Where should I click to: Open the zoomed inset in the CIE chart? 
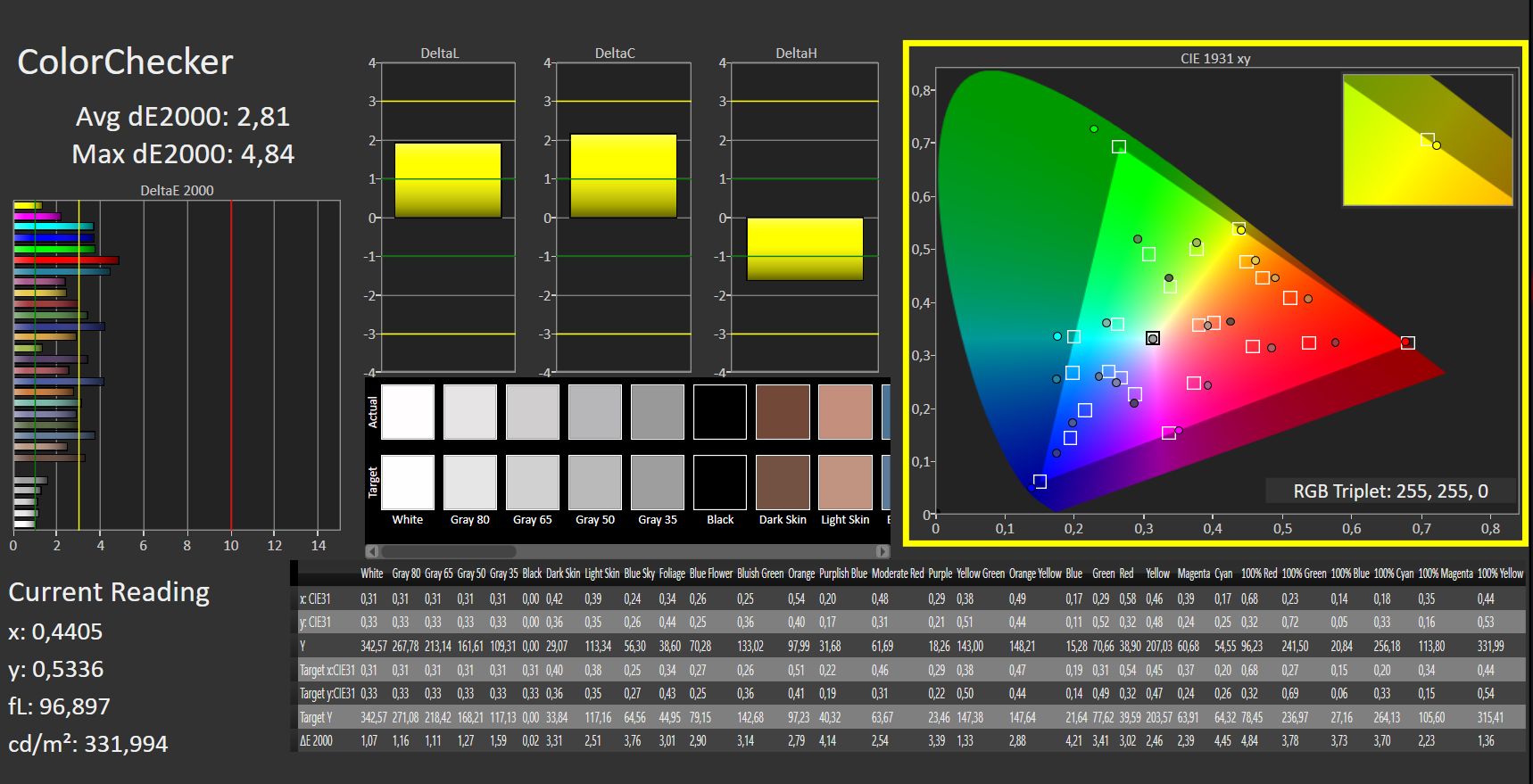click(1427, 140)
